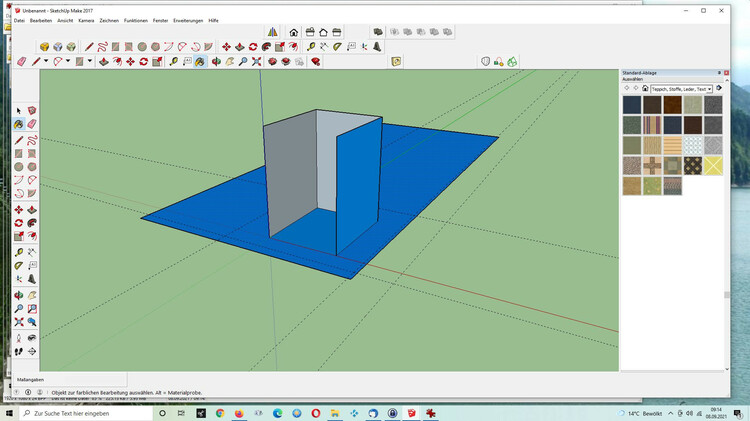Click the Auswählen tab in the materials panel
Image resolution: width=750 pixels, height=421 pixels.
633,80
